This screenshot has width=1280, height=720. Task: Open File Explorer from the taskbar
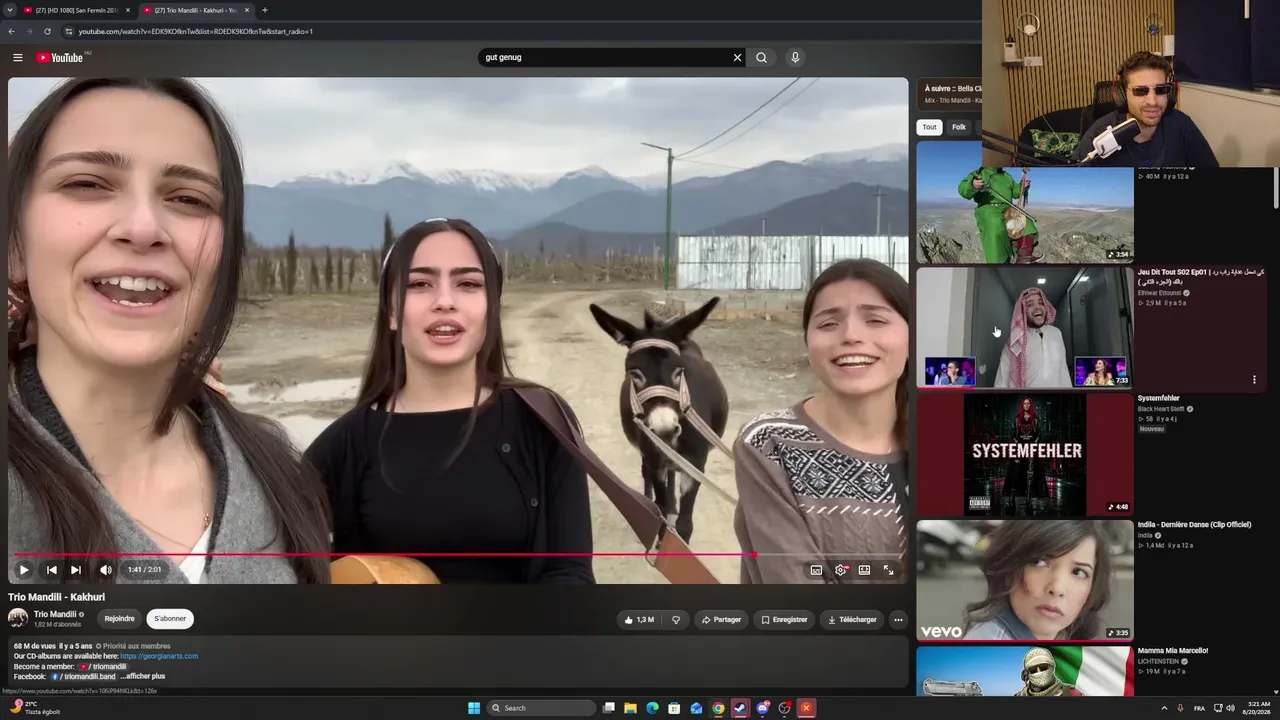coord(630,708)
